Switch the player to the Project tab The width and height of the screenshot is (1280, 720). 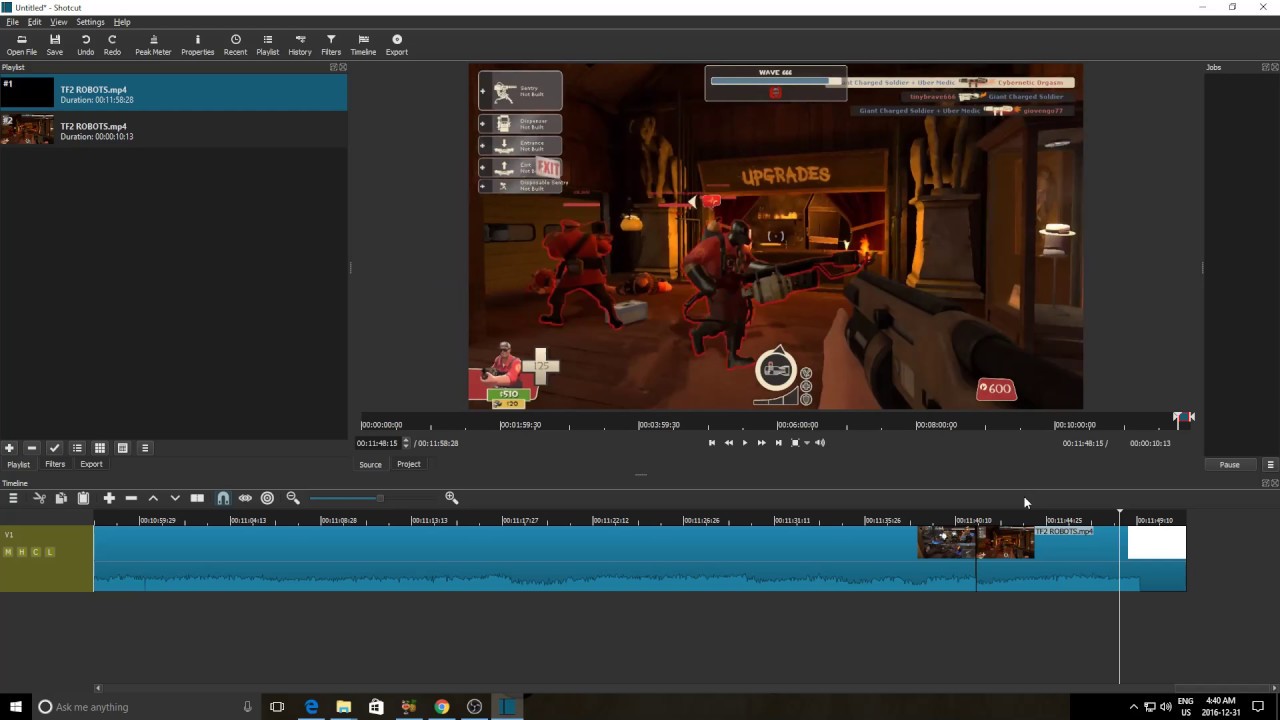coord(408,464)
